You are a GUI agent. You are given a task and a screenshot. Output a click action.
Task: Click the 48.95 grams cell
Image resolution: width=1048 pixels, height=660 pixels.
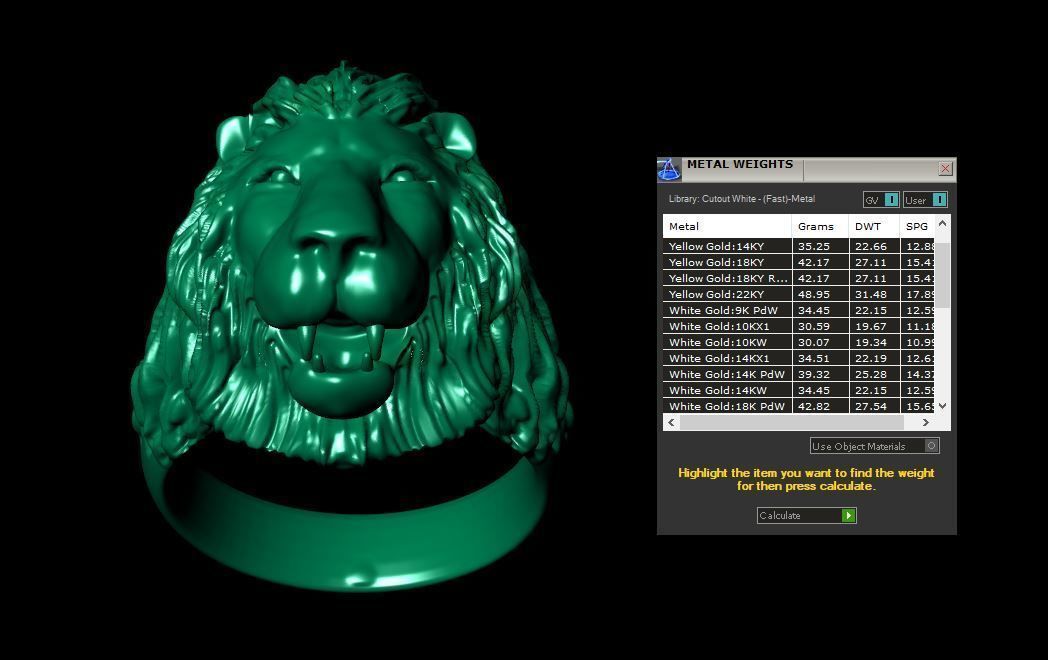tap(820, 294)
